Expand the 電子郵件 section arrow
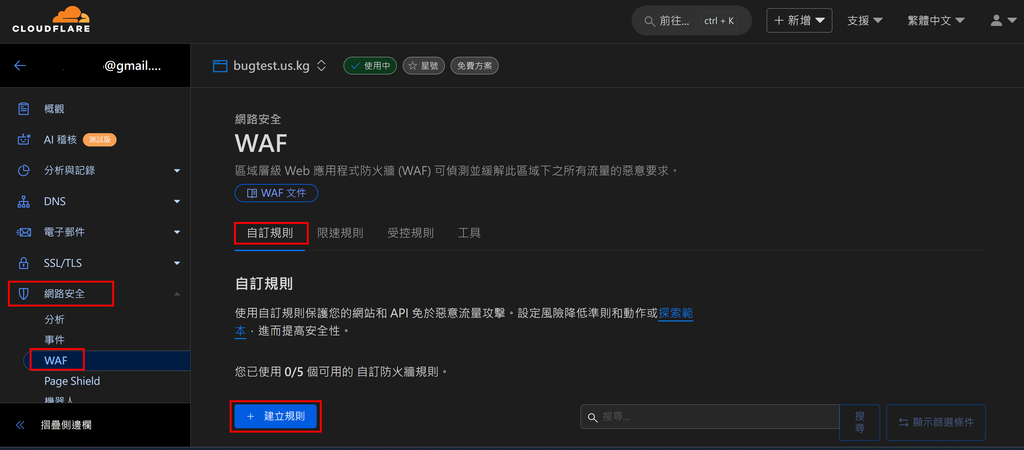Screen dimensions: 1024x450 point(177,232)
